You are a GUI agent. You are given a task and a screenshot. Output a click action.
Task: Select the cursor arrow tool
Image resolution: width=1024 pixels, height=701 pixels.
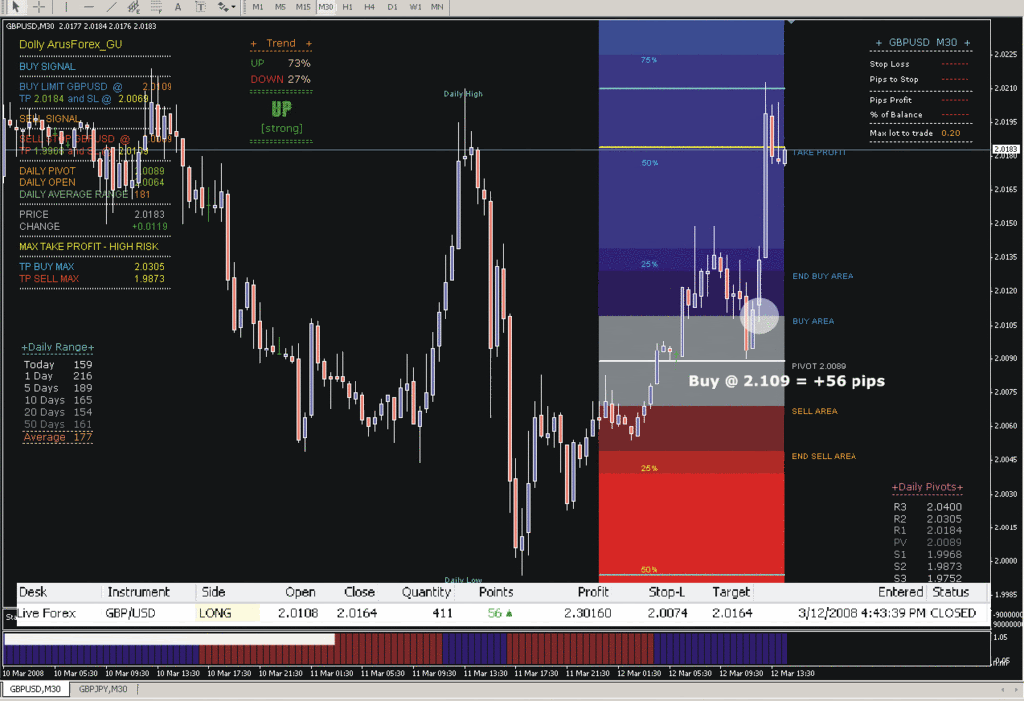(x=14, y=7)
